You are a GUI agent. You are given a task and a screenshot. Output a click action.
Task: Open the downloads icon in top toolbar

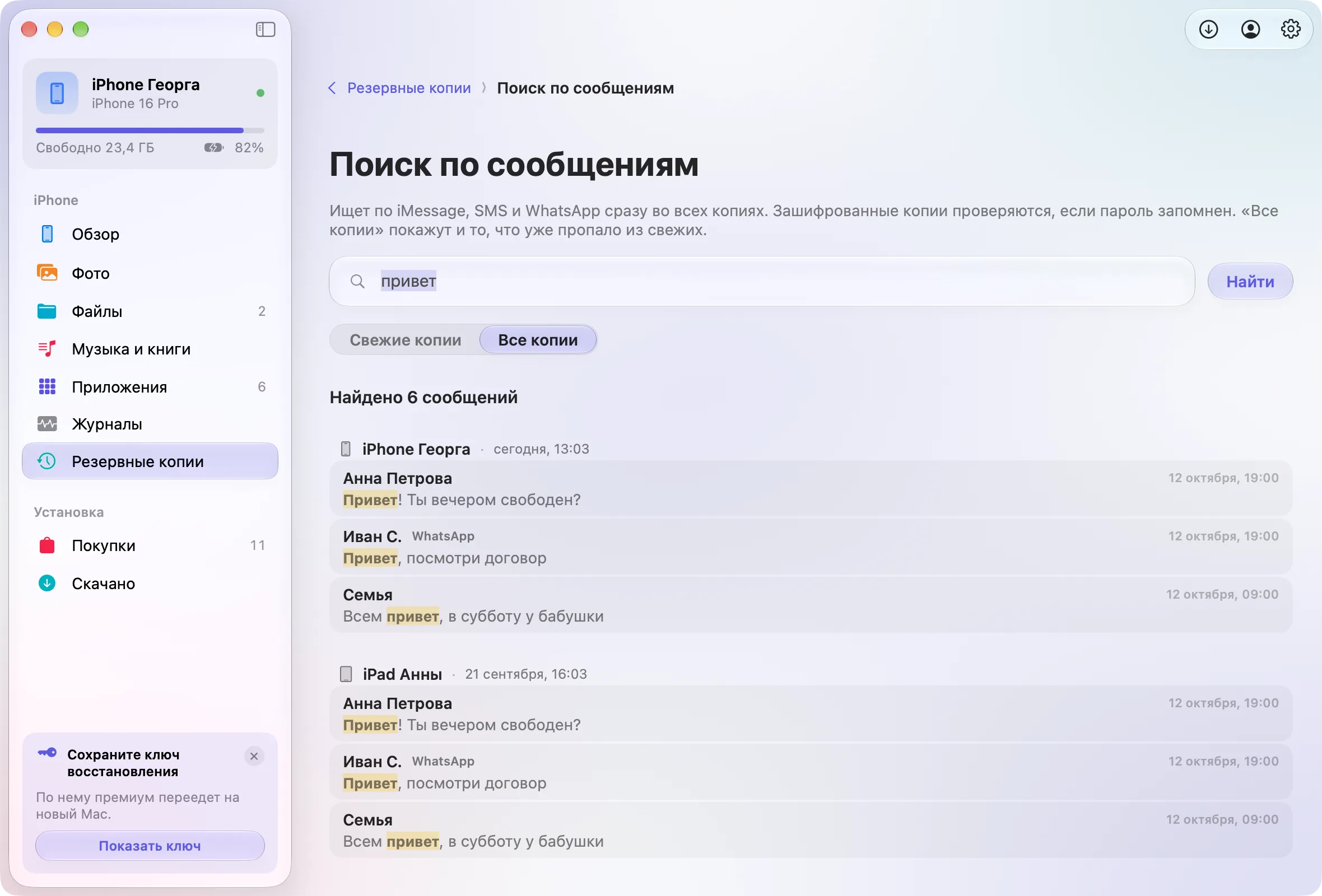tap(1208, 29)
